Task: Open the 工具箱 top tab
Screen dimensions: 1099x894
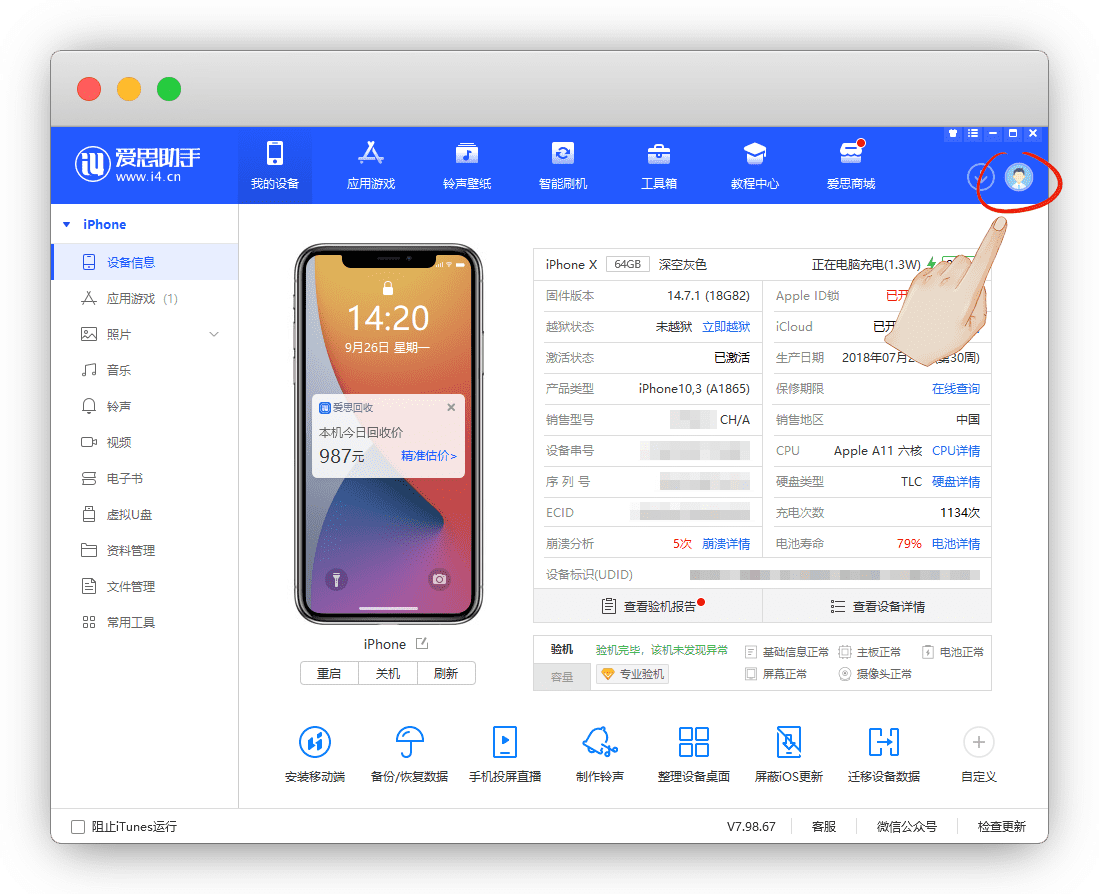Action: pyautogui.click(x=659, y=165)
